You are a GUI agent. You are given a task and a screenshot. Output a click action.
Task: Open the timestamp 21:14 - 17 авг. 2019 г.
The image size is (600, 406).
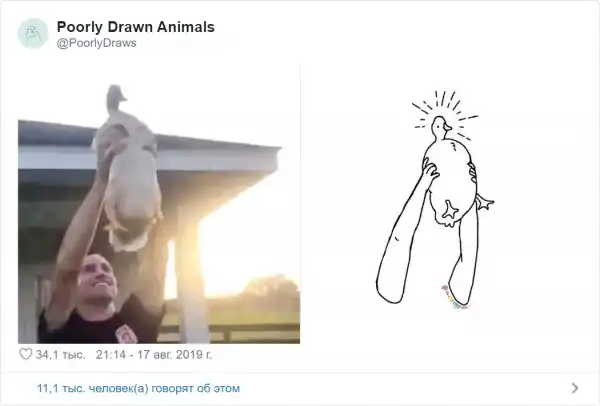pyautogui.click(x=153, y=354)
